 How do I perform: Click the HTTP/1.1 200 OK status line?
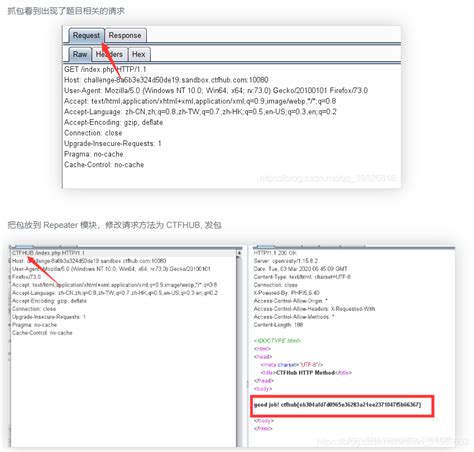[x=275, y=253]
